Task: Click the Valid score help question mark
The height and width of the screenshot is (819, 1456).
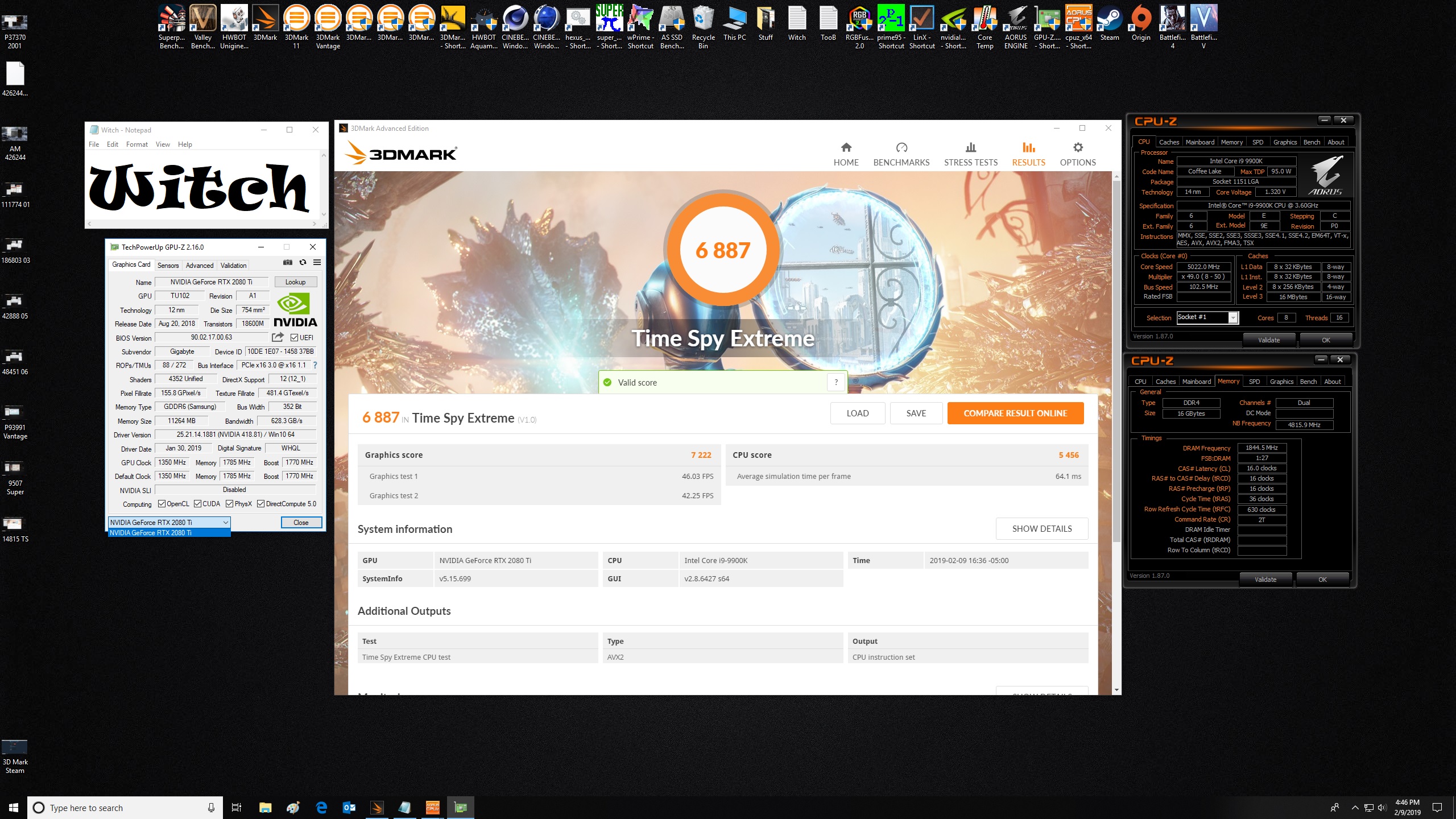Action: coord(836,382)
